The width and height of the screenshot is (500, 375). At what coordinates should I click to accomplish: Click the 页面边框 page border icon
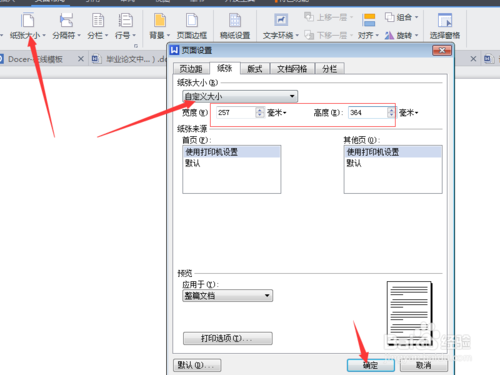pos(192,20)
